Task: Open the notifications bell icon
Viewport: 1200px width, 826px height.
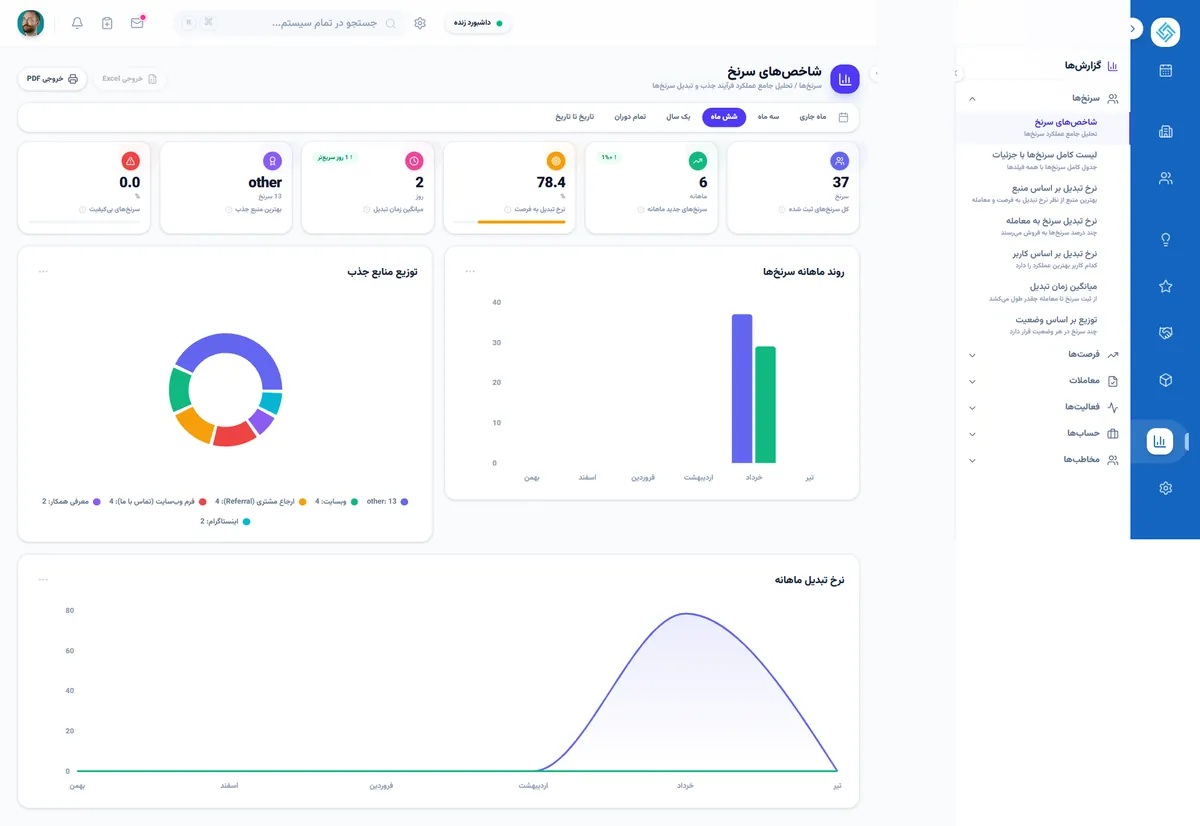Action: pyautogui.click(x=77, y=23)
